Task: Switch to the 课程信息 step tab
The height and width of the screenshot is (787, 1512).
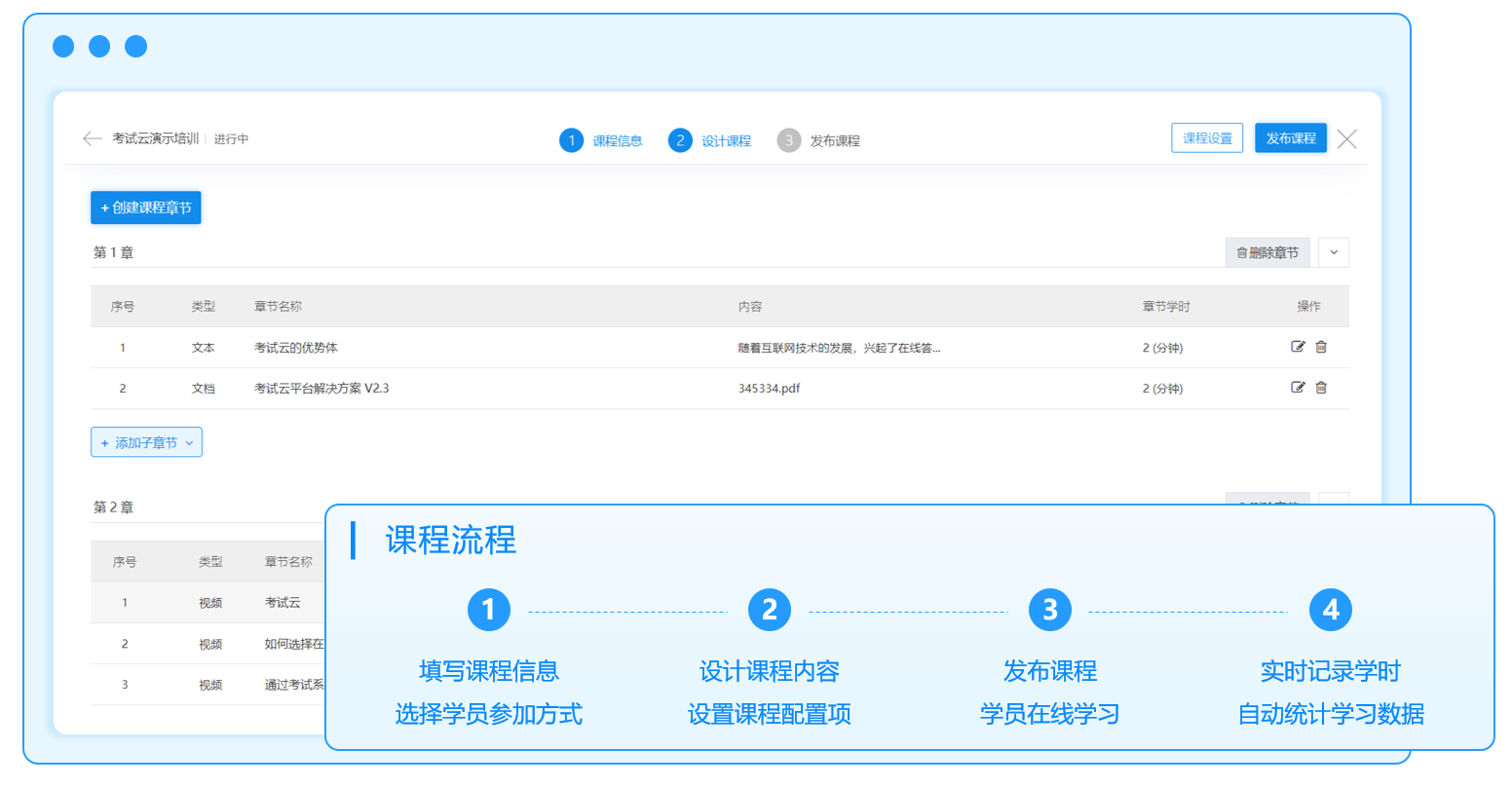Action: (601, 140)
